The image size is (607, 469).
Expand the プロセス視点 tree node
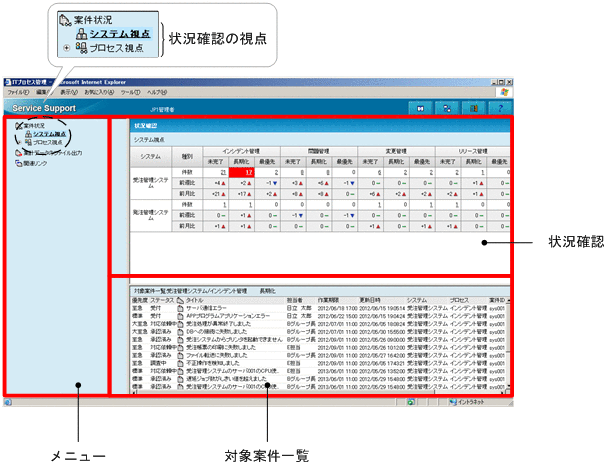(x=20, y=142)
